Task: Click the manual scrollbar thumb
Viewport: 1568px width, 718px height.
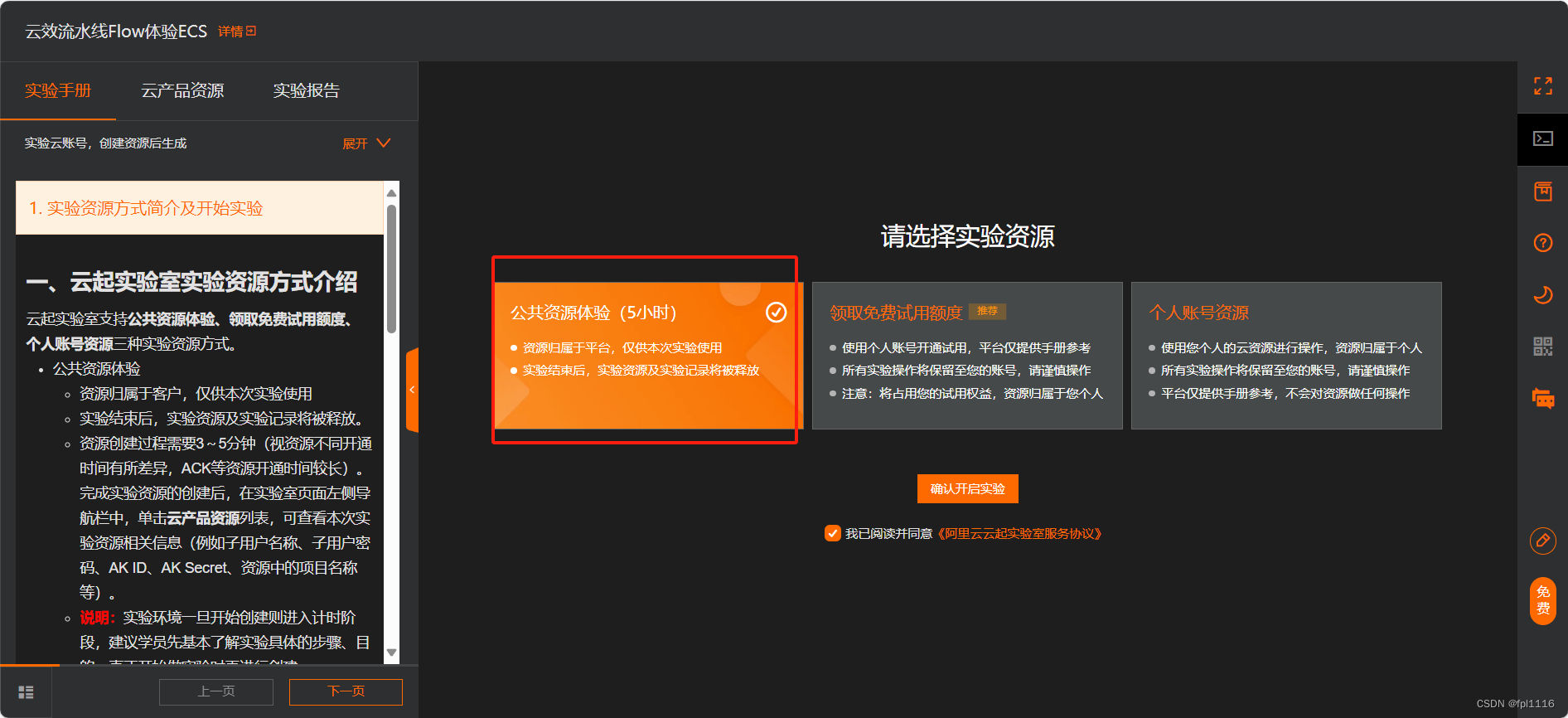Action: (391, 269)
